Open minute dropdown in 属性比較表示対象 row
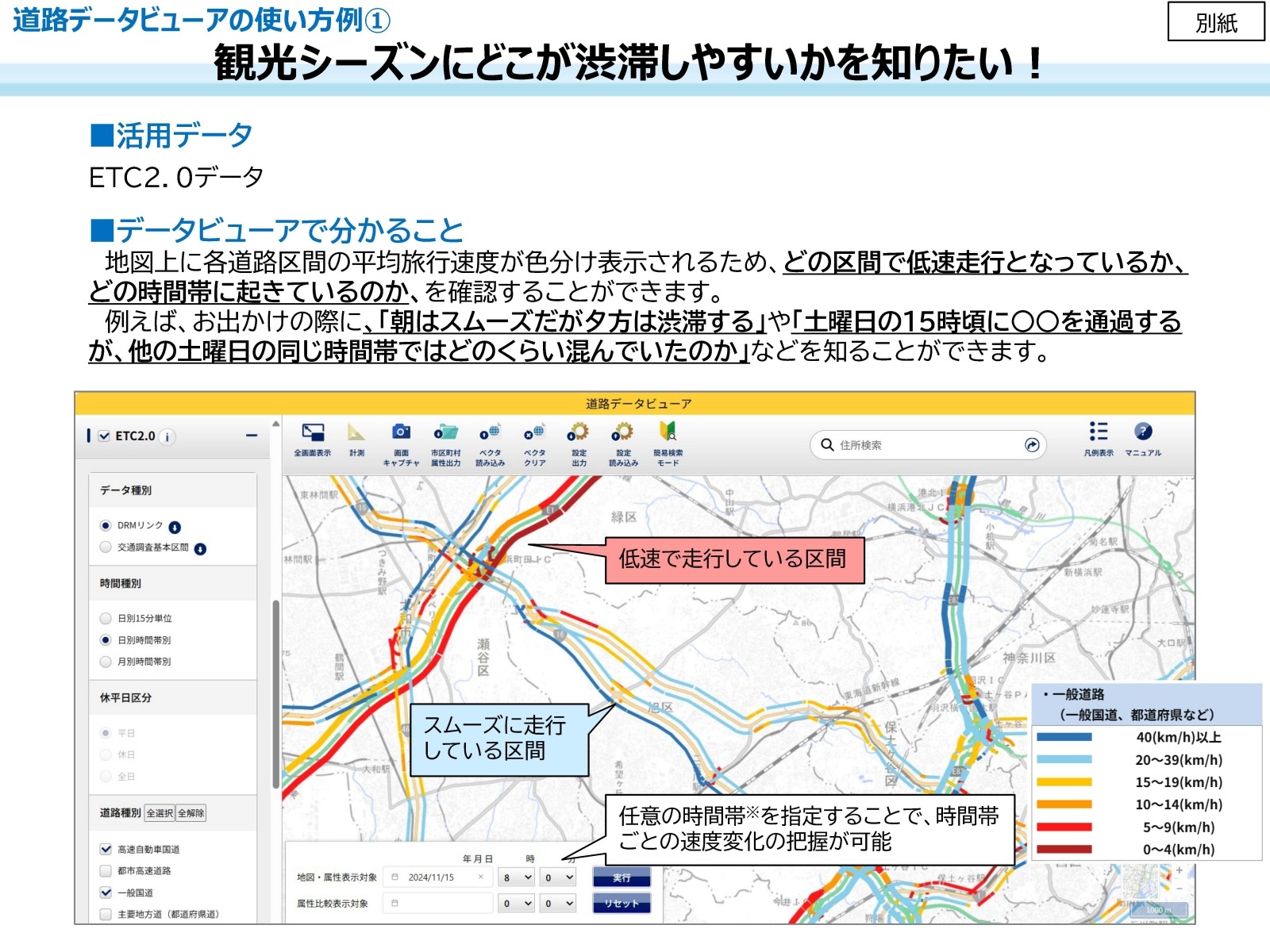Image resolution: width=1270 pixels, height=952 pixels. [558, 903]
